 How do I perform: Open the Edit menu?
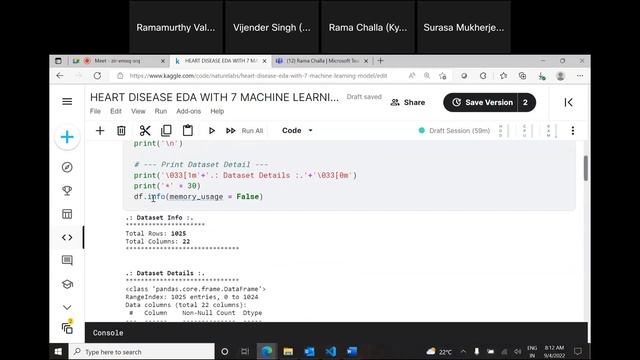click(x=116, y=111)
